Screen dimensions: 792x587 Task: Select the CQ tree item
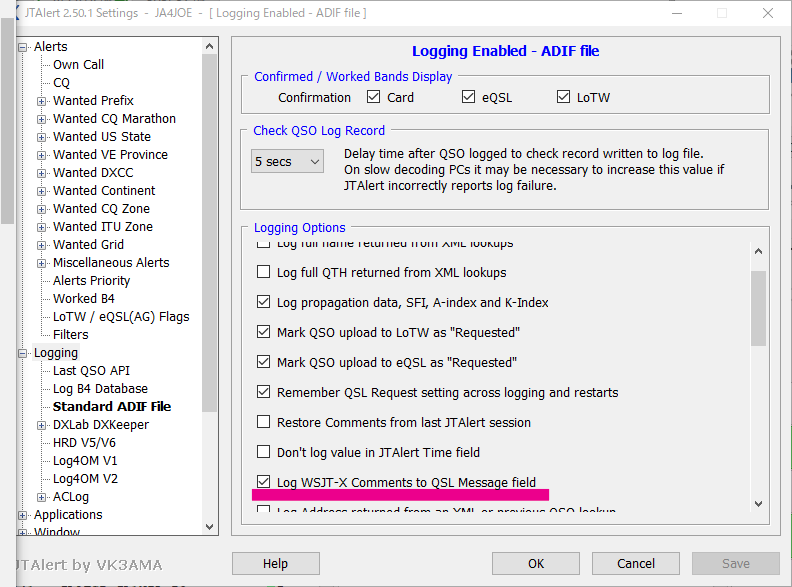coord(61,83)
